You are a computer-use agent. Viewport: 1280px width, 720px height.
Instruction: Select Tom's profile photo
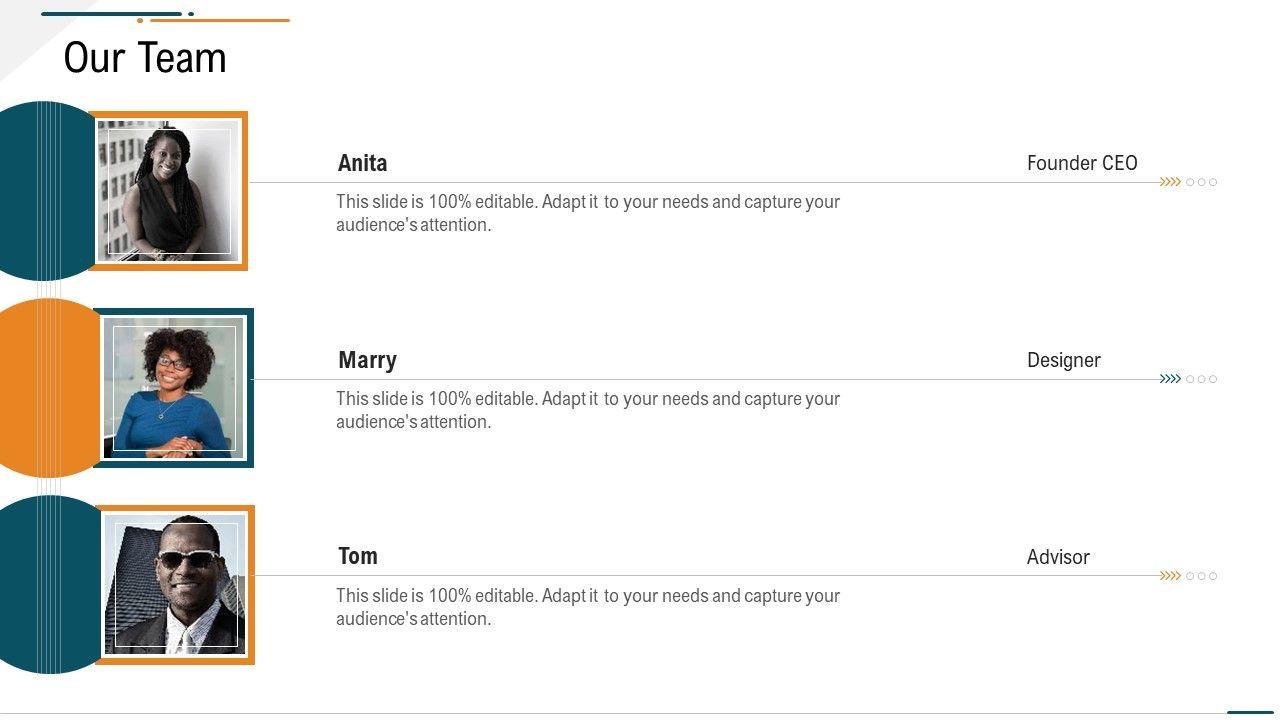click(x=175, y=585)
